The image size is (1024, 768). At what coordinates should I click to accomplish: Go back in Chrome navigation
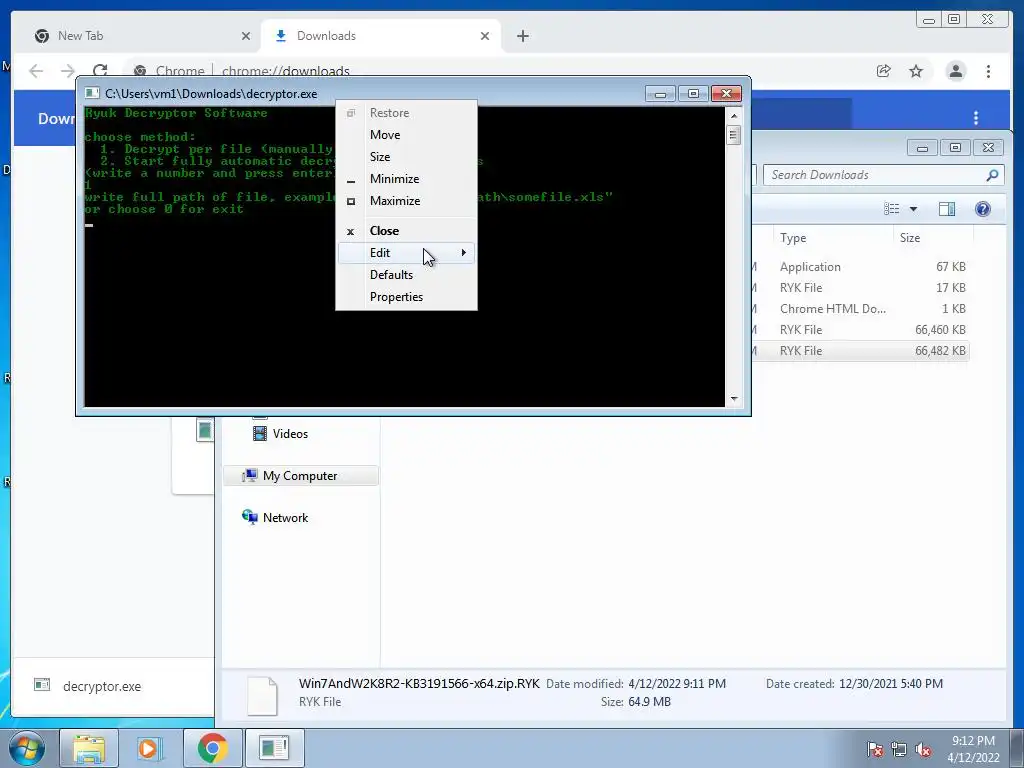pyautogui.click(x=36, y=71)
